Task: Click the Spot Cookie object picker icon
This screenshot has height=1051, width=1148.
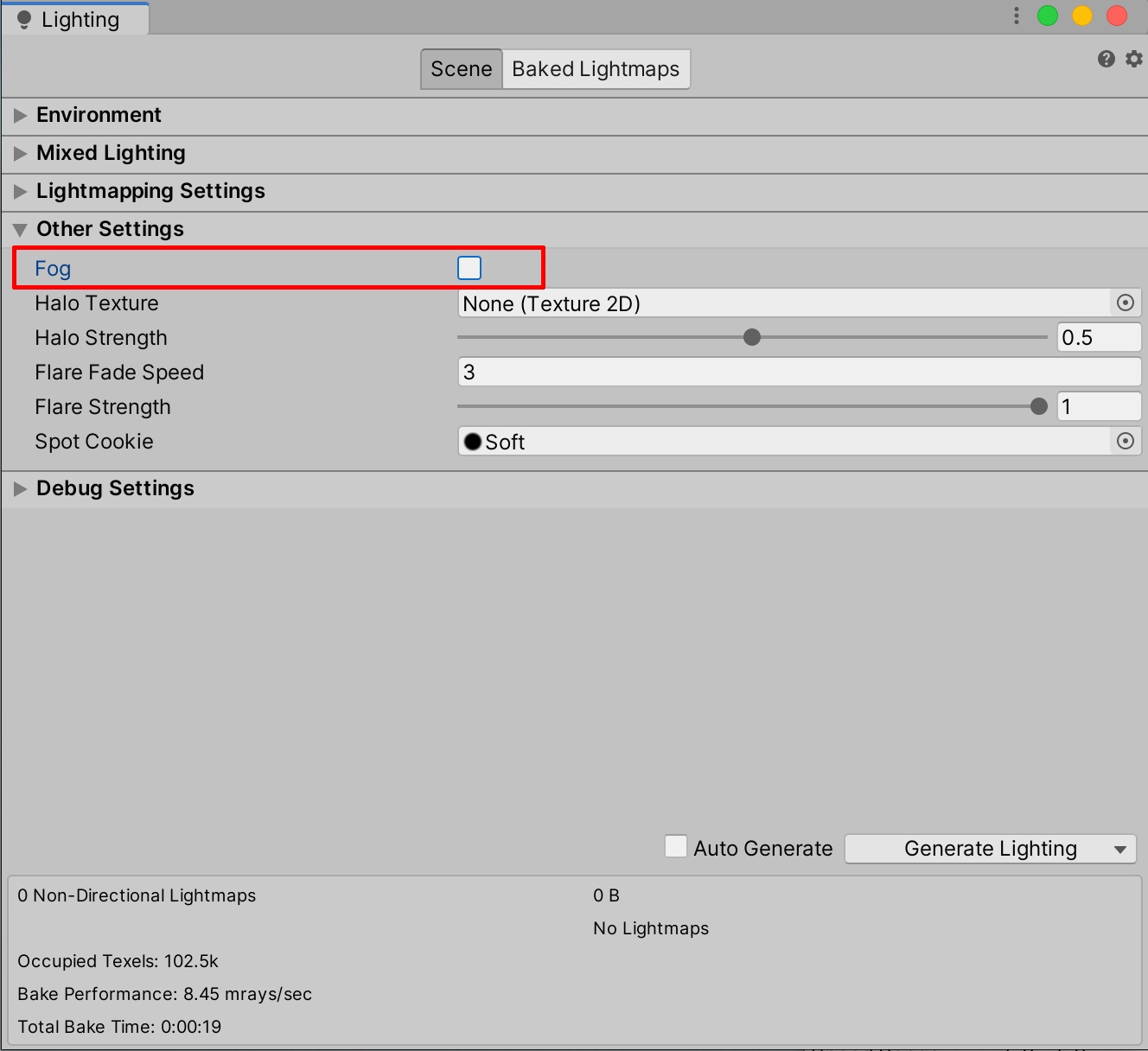Action: (x=1125, y=441)
